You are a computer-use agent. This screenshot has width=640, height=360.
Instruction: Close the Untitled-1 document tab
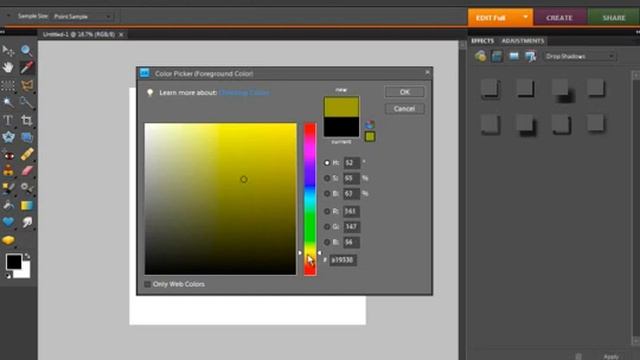(121, 35)
